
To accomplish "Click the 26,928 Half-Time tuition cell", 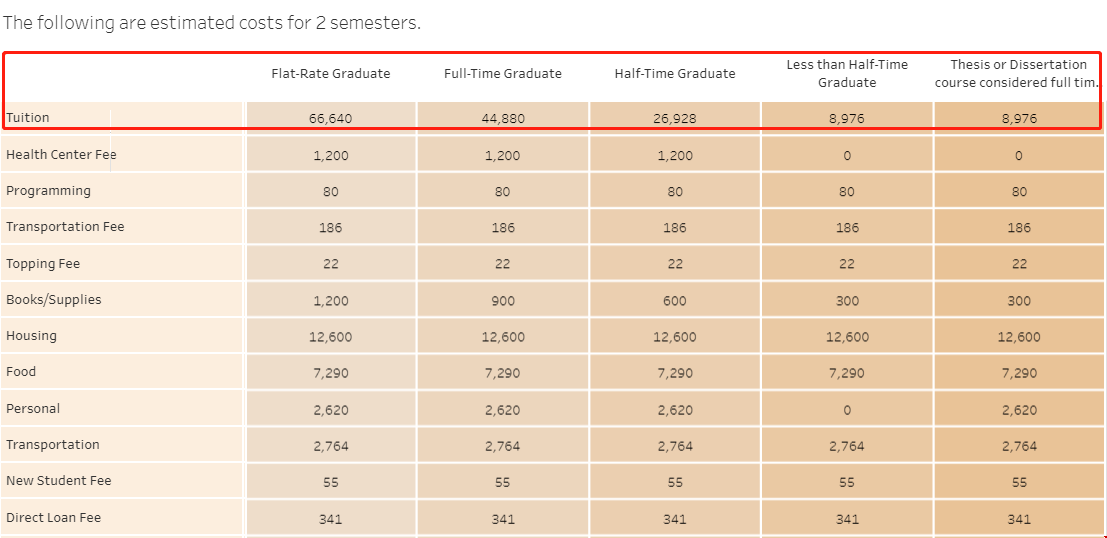I will 675,119.
